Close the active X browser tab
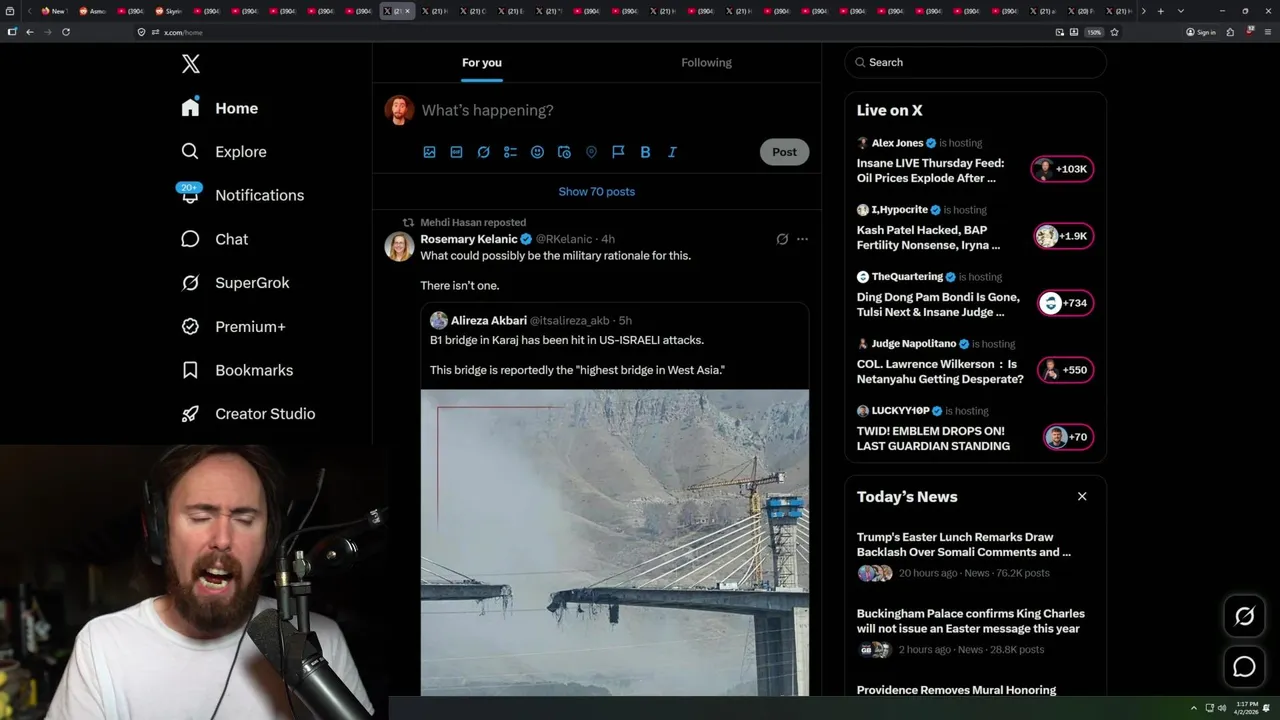Viewport: 1280px width, 720px height. [x=407, y=11]
